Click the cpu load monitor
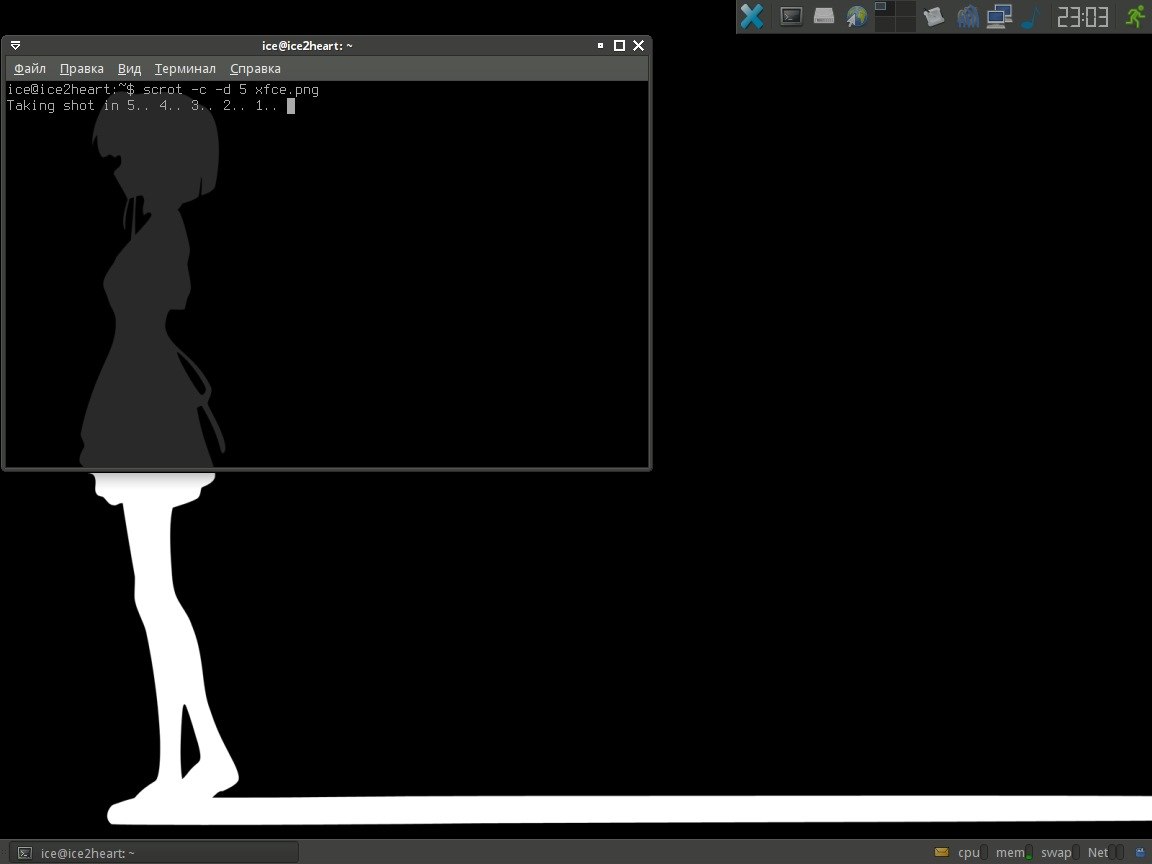Image resolution: width=1152 pixels, height=864 pixels. (973, 853)
